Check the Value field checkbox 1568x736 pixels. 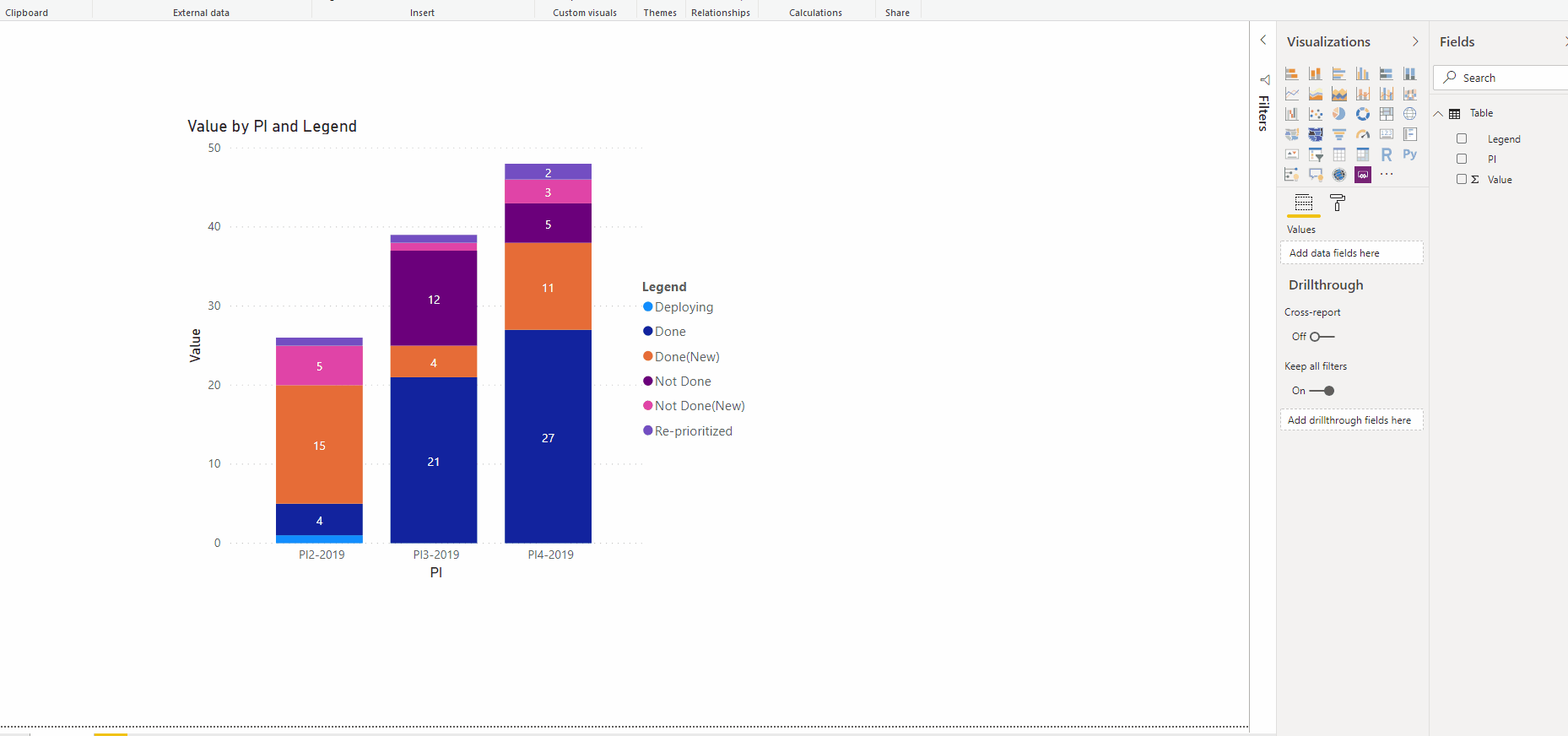click(1462, 179)
